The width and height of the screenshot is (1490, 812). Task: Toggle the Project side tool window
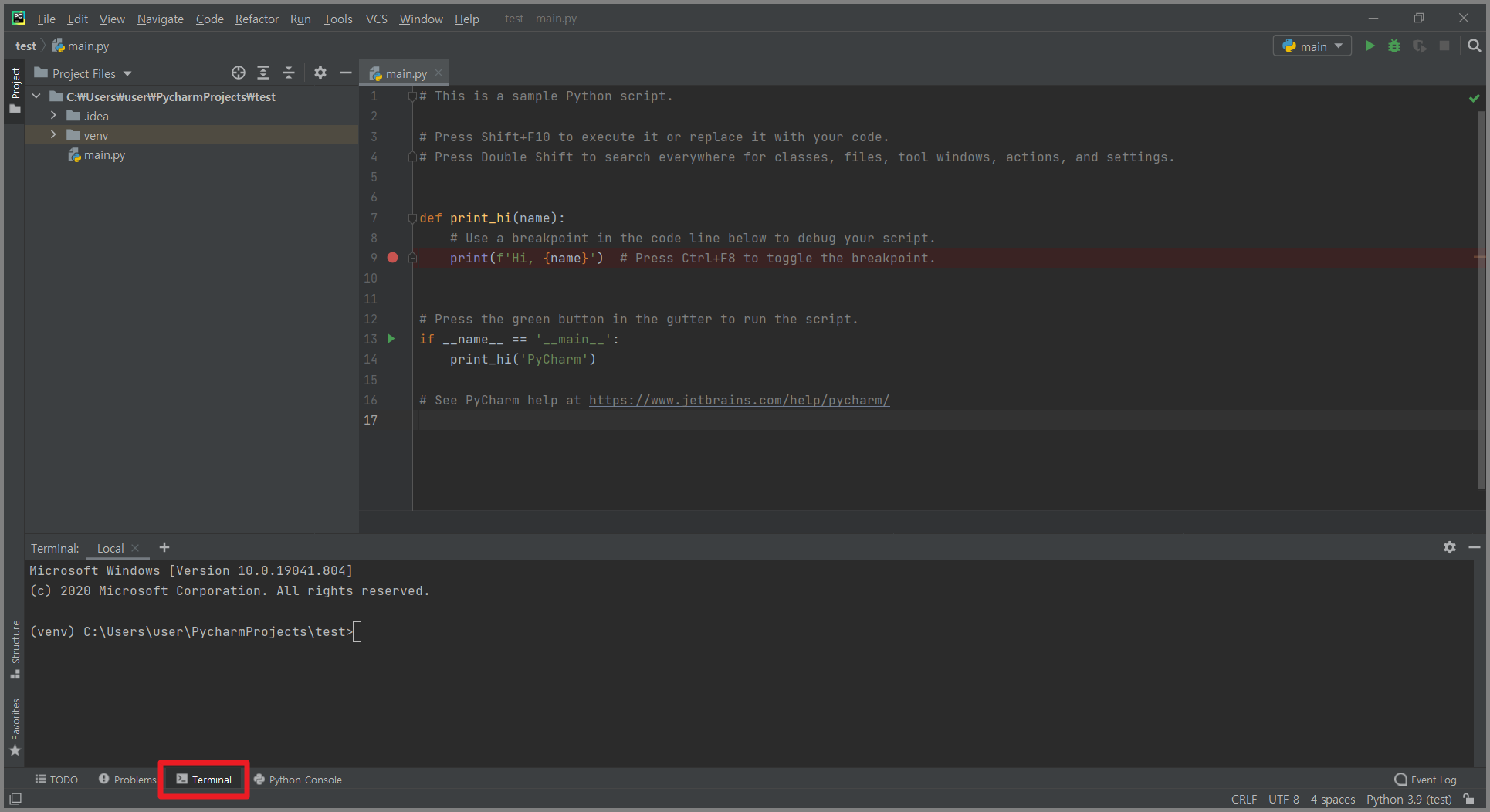point(15,90)
